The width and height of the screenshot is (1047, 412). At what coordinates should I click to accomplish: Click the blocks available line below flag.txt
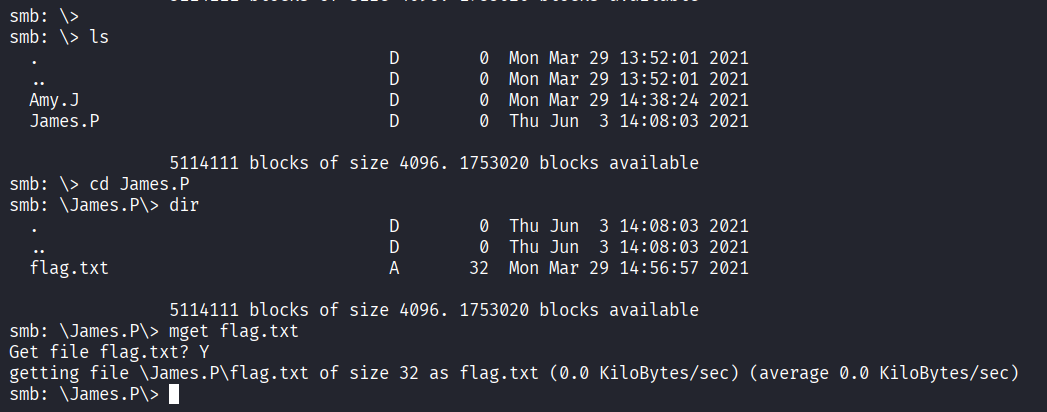tap(434, 310)
